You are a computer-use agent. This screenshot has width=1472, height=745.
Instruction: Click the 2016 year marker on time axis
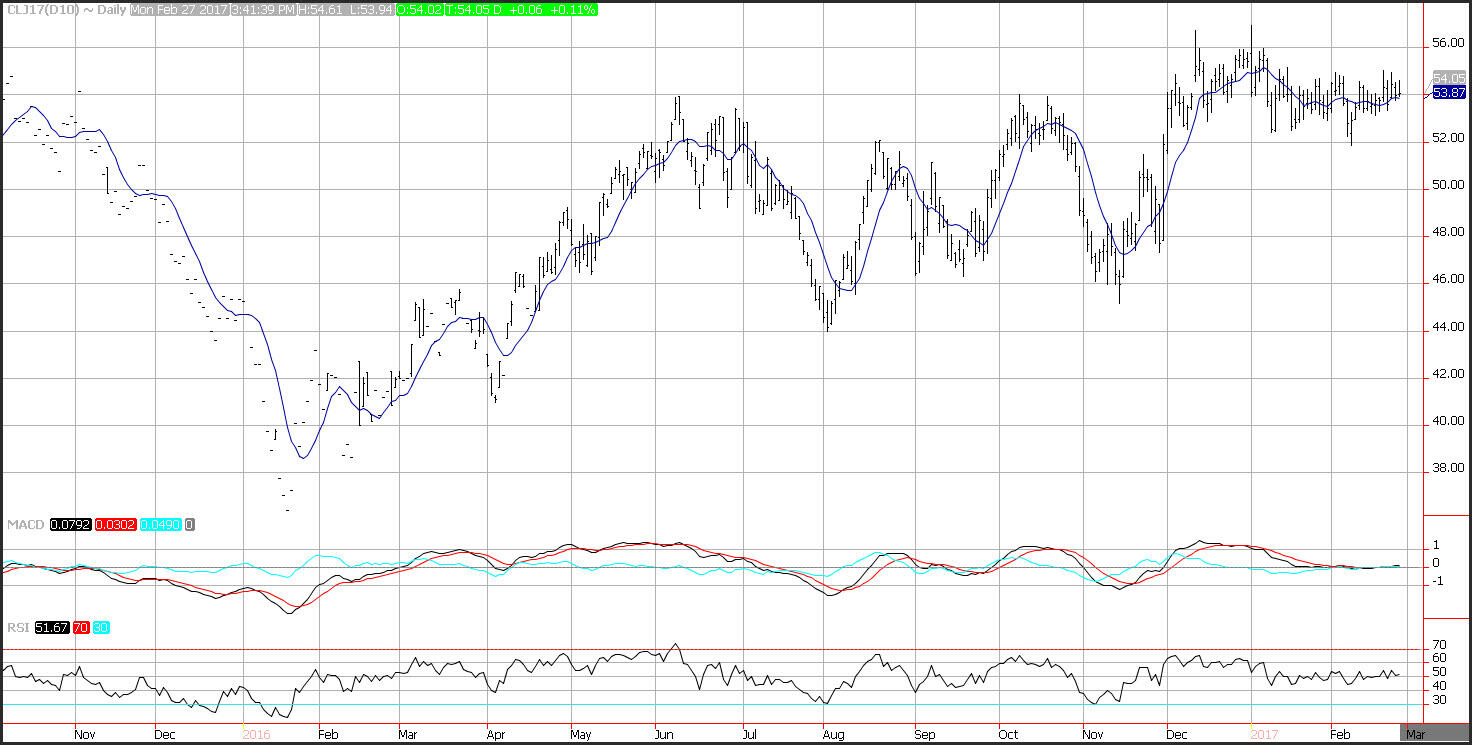pos(257,734)
